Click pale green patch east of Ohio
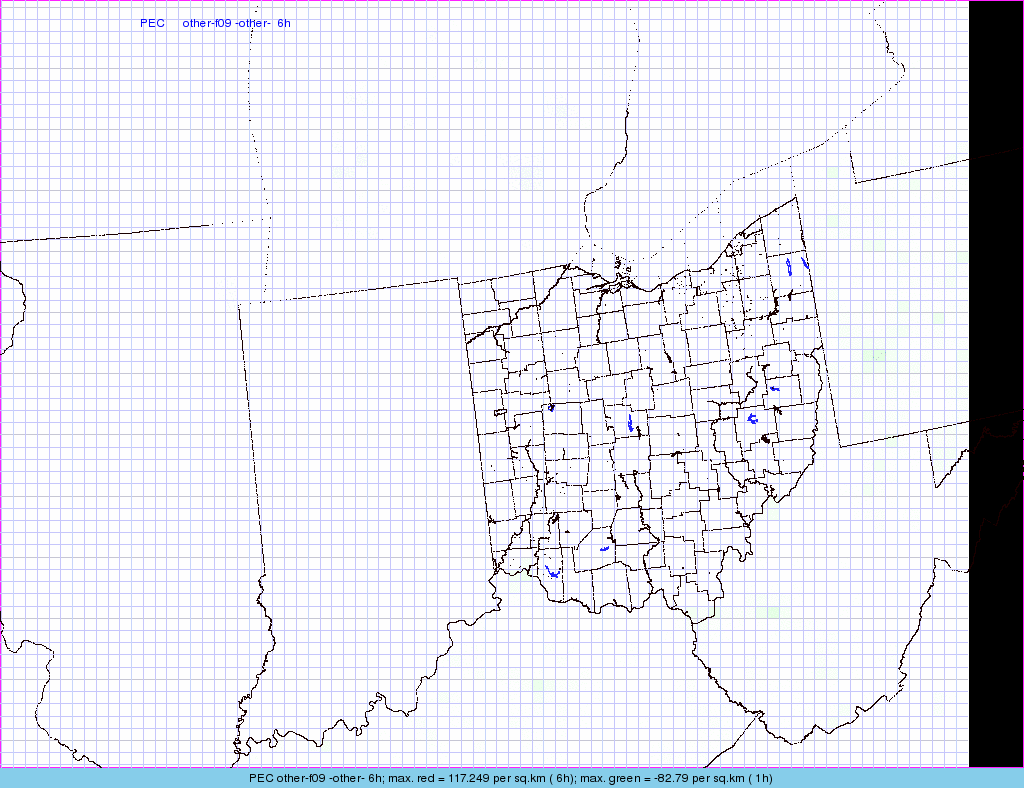Image resolution: width=1024 pixels, height=788 pixels. tap(879, 355)
